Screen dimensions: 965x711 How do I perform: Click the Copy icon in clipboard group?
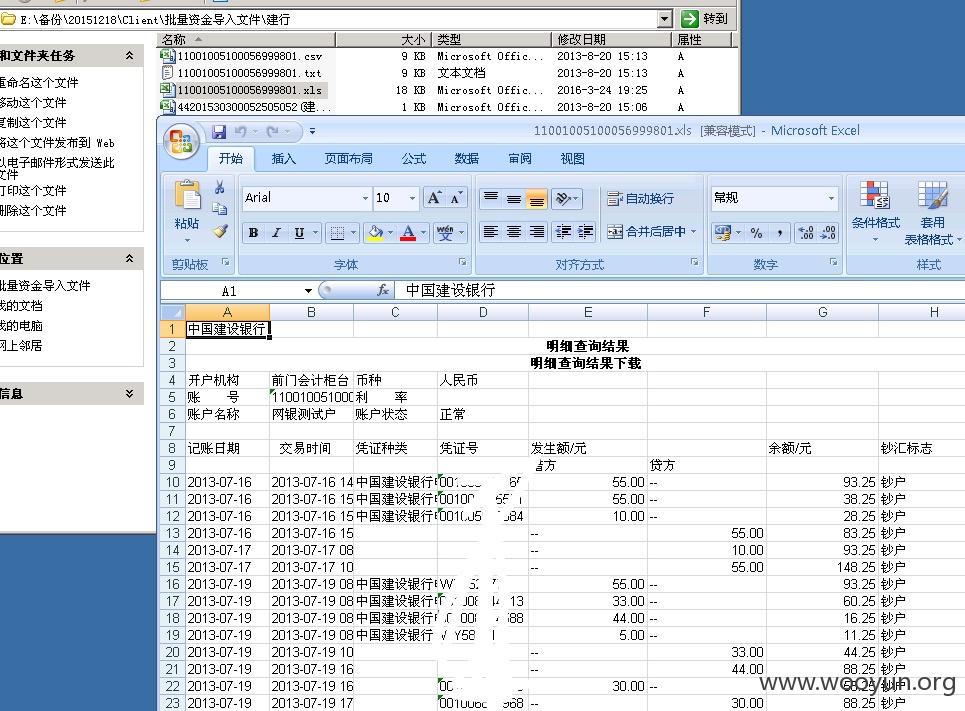coord(220,209)
